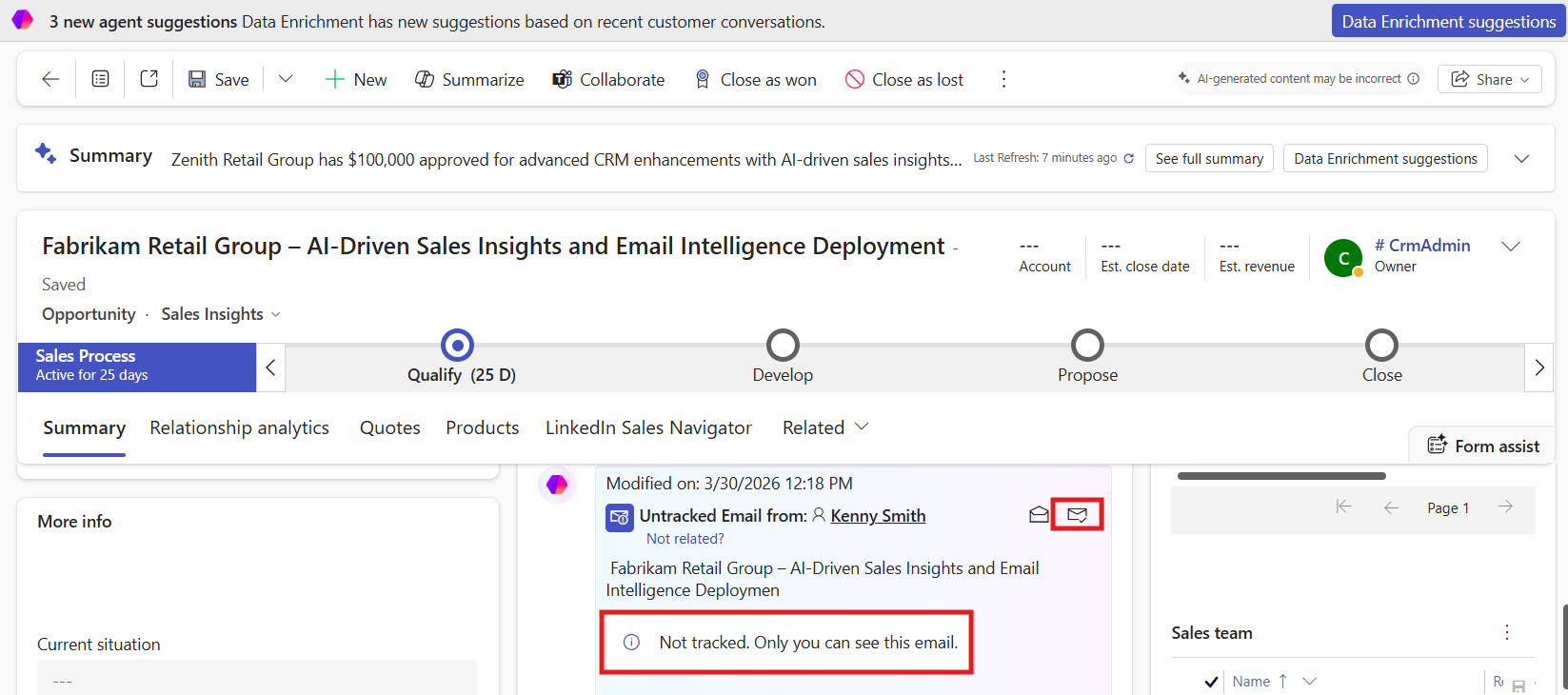Click See full summary

1209,159
